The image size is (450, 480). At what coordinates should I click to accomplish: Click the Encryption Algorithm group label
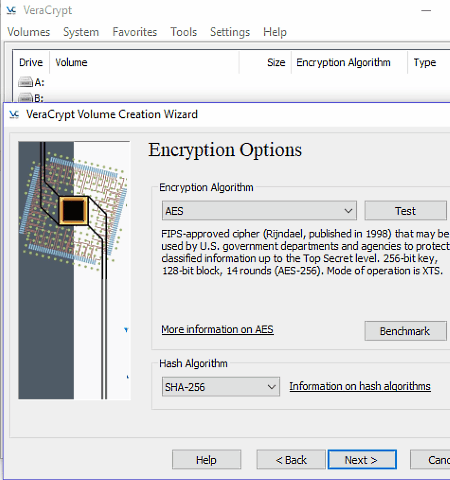(206, 187)
